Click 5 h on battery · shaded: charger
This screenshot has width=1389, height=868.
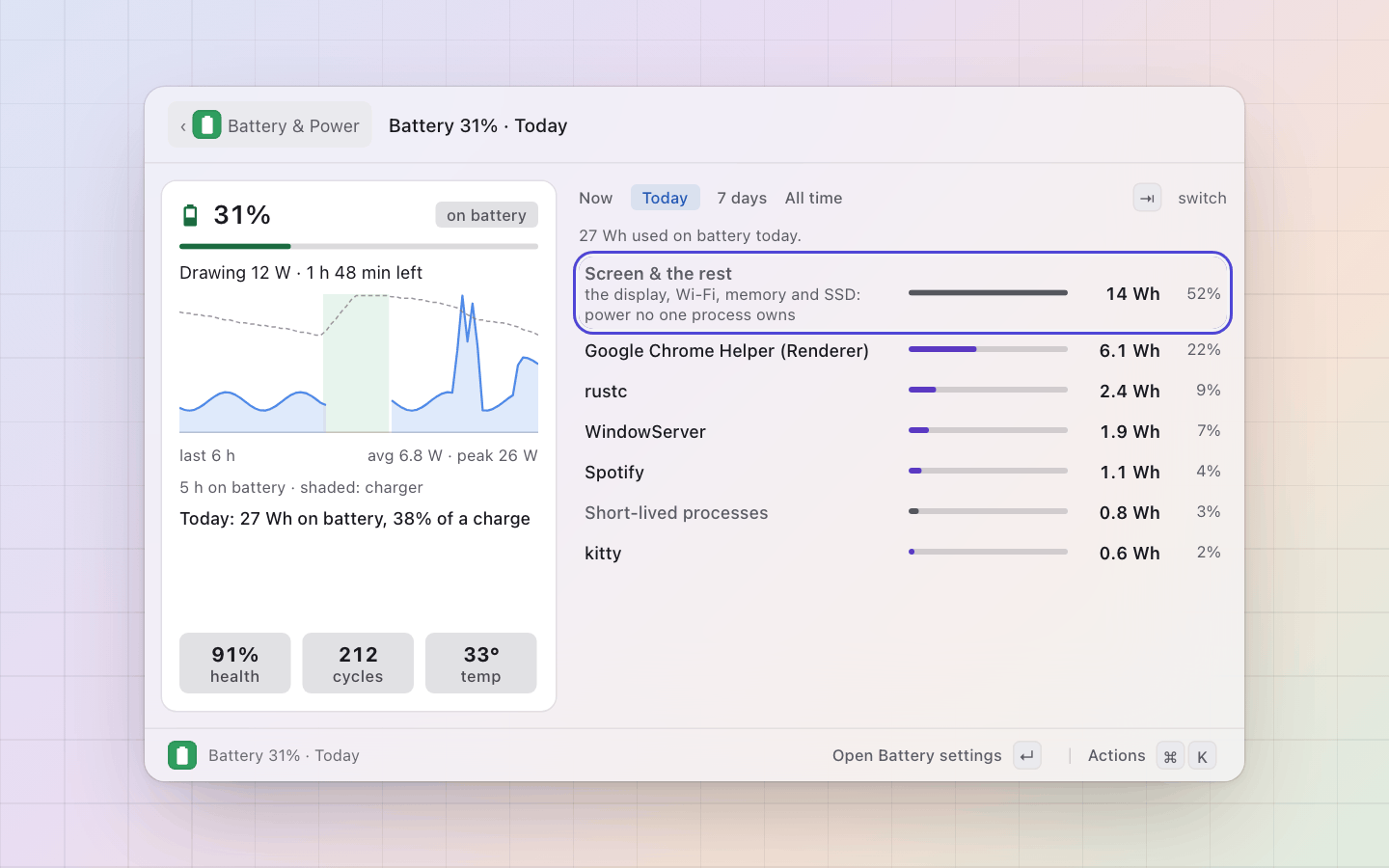301,487
